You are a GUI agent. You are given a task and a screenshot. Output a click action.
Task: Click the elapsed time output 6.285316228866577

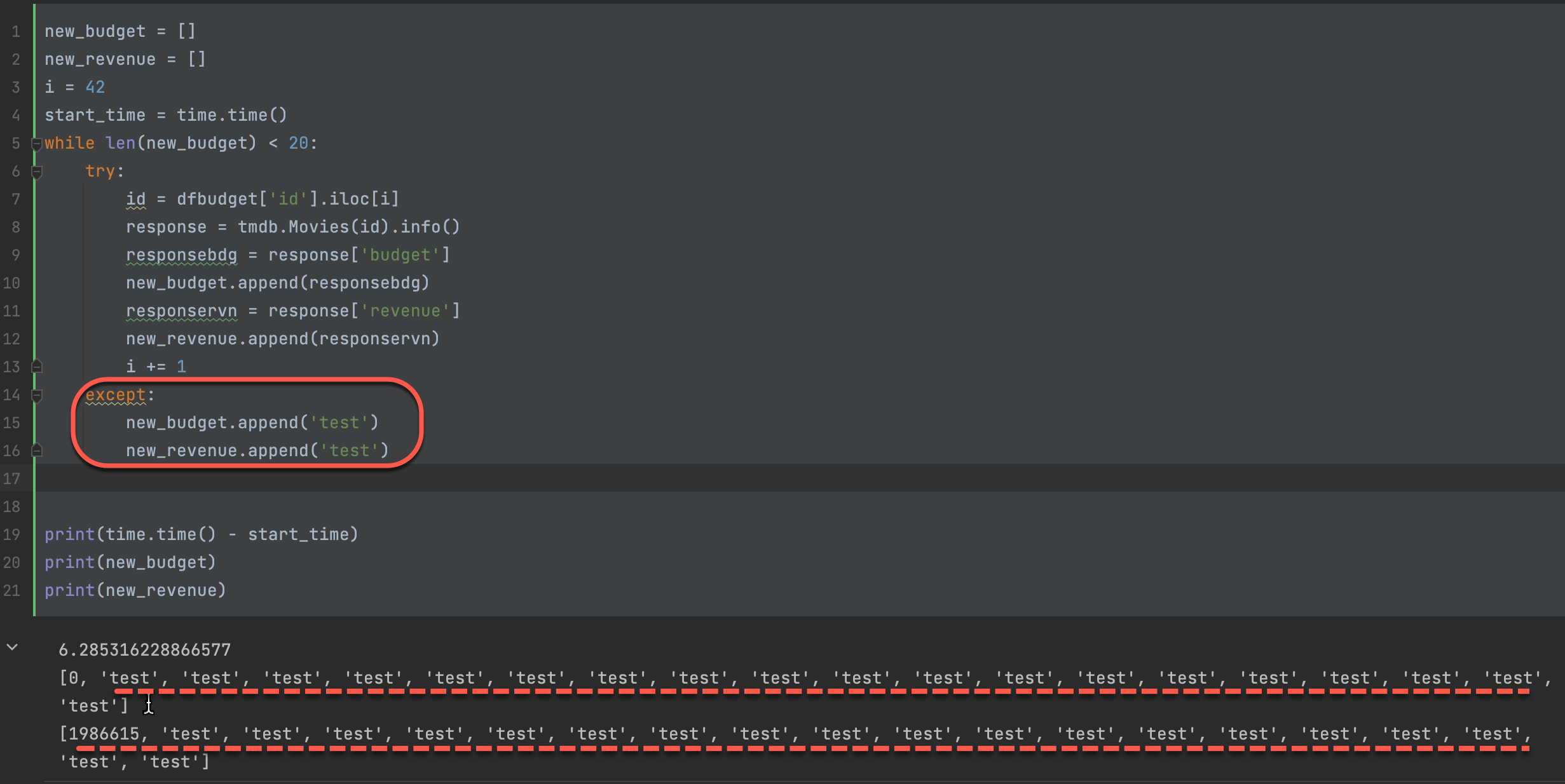pos(144,650)
